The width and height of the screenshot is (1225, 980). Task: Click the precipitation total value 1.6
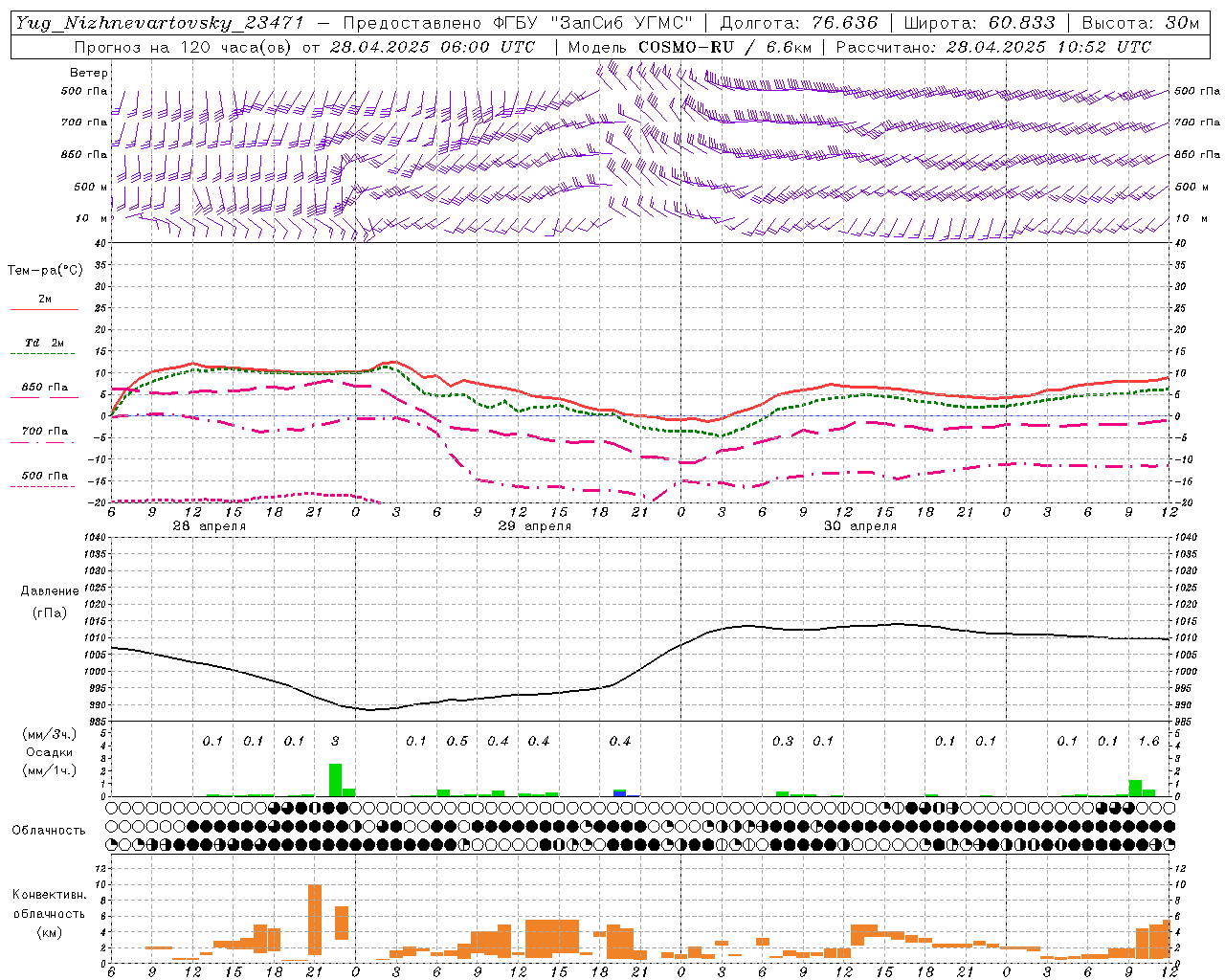[1148, 742]
